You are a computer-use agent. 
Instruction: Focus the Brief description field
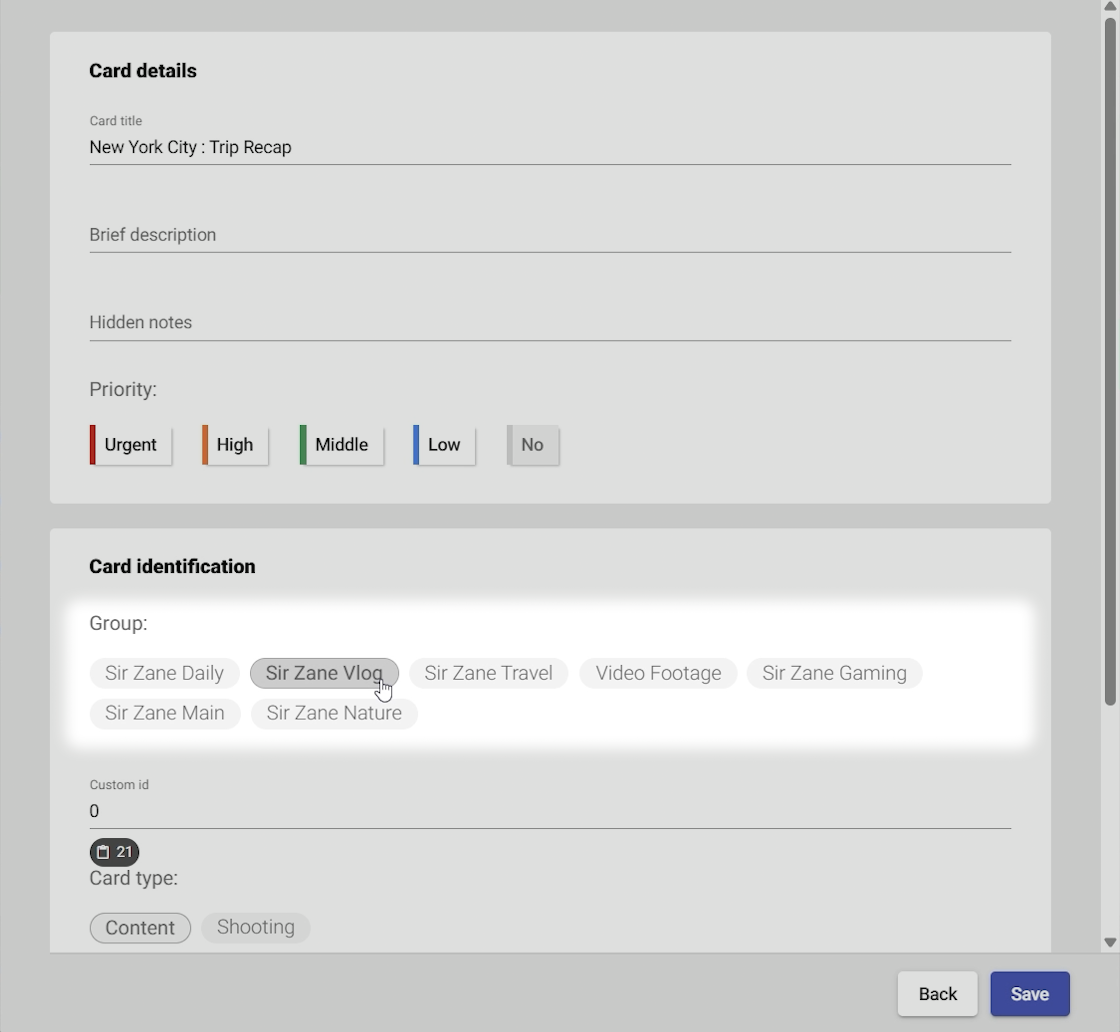(x=550, y=235)
